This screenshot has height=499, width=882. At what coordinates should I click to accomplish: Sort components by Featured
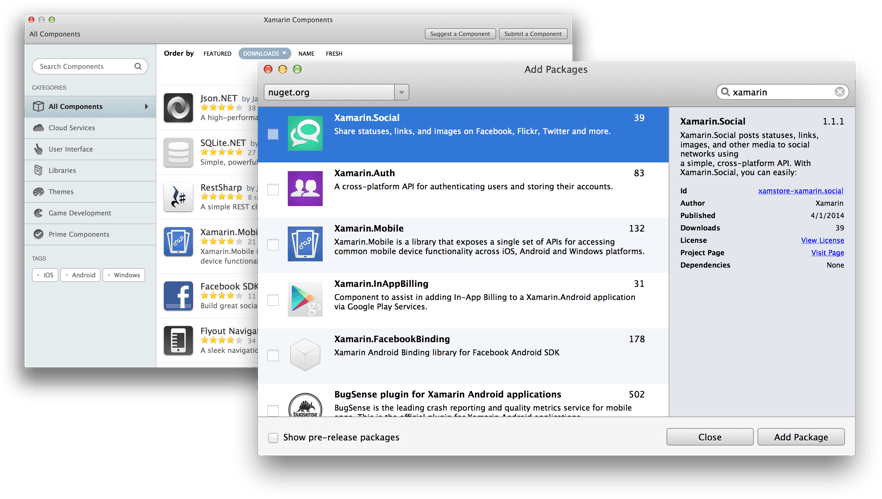217,54
